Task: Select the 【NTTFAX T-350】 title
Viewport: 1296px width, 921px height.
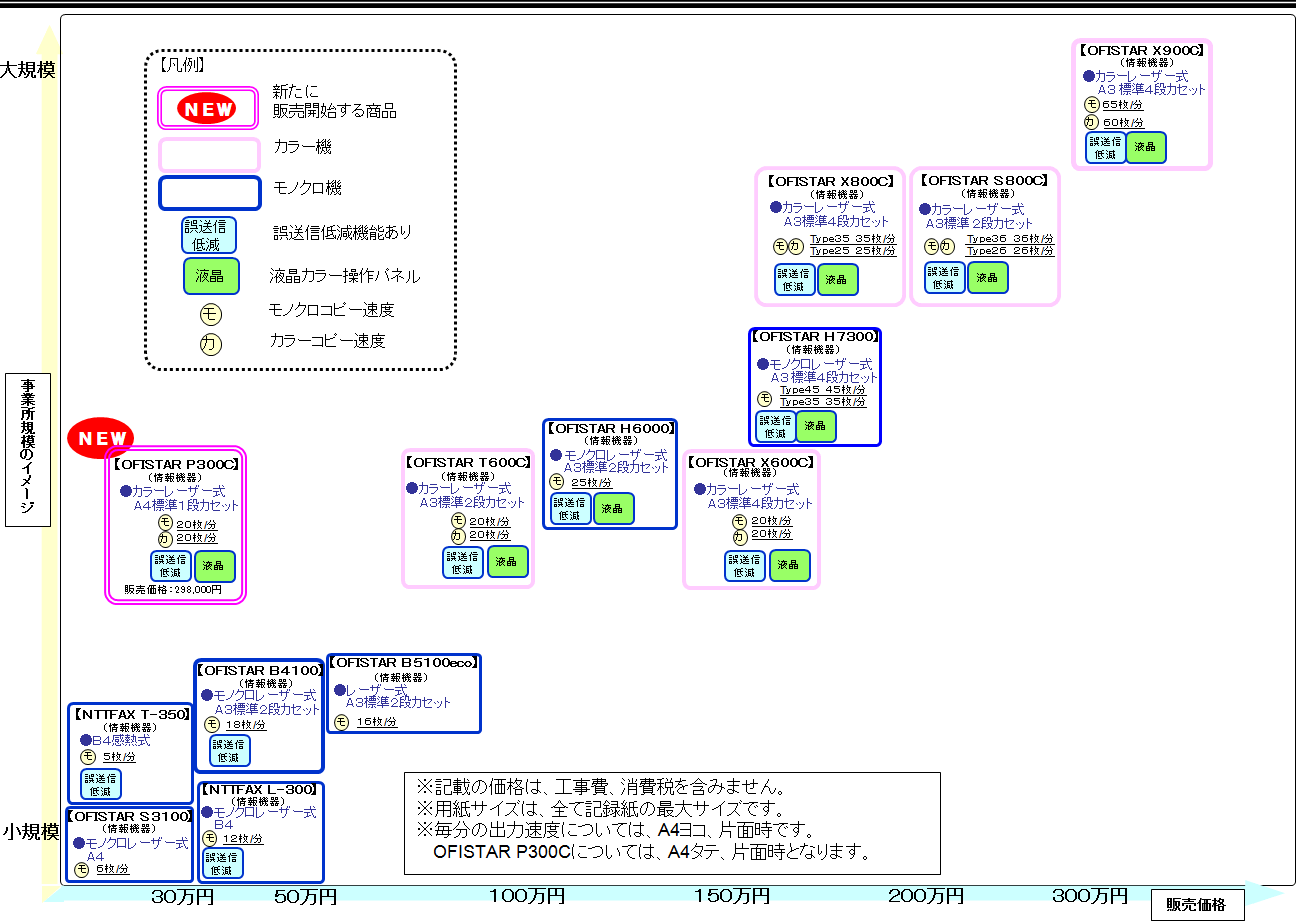Action: click(131, 715)
